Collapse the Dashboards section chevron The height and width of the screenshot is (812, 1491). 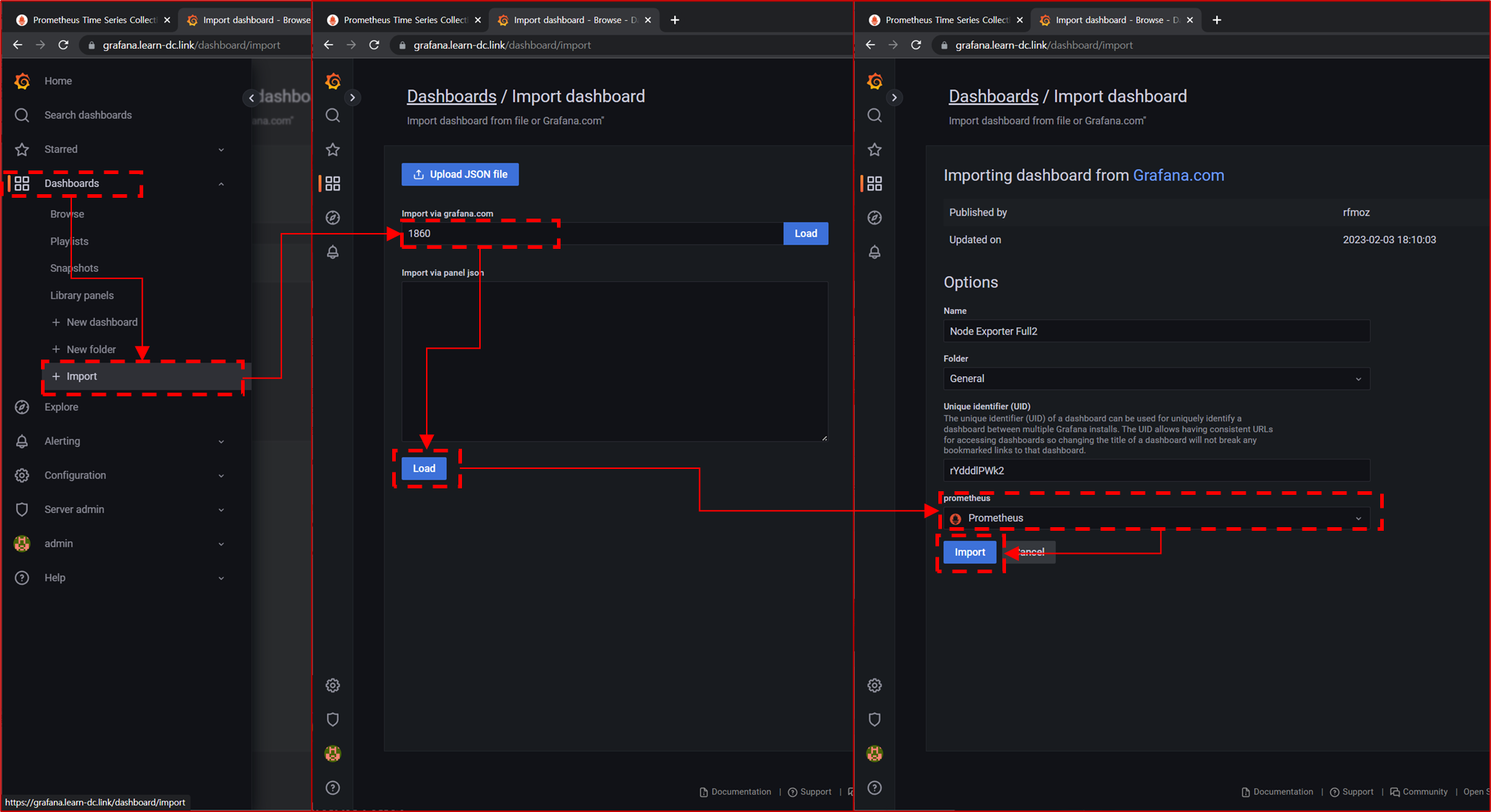tap(221, 184)
